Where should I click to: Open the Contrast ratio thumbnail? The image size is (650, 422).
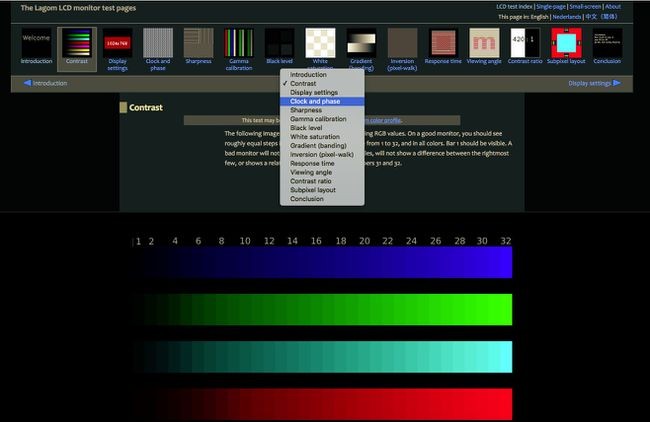tap(525, 43)
